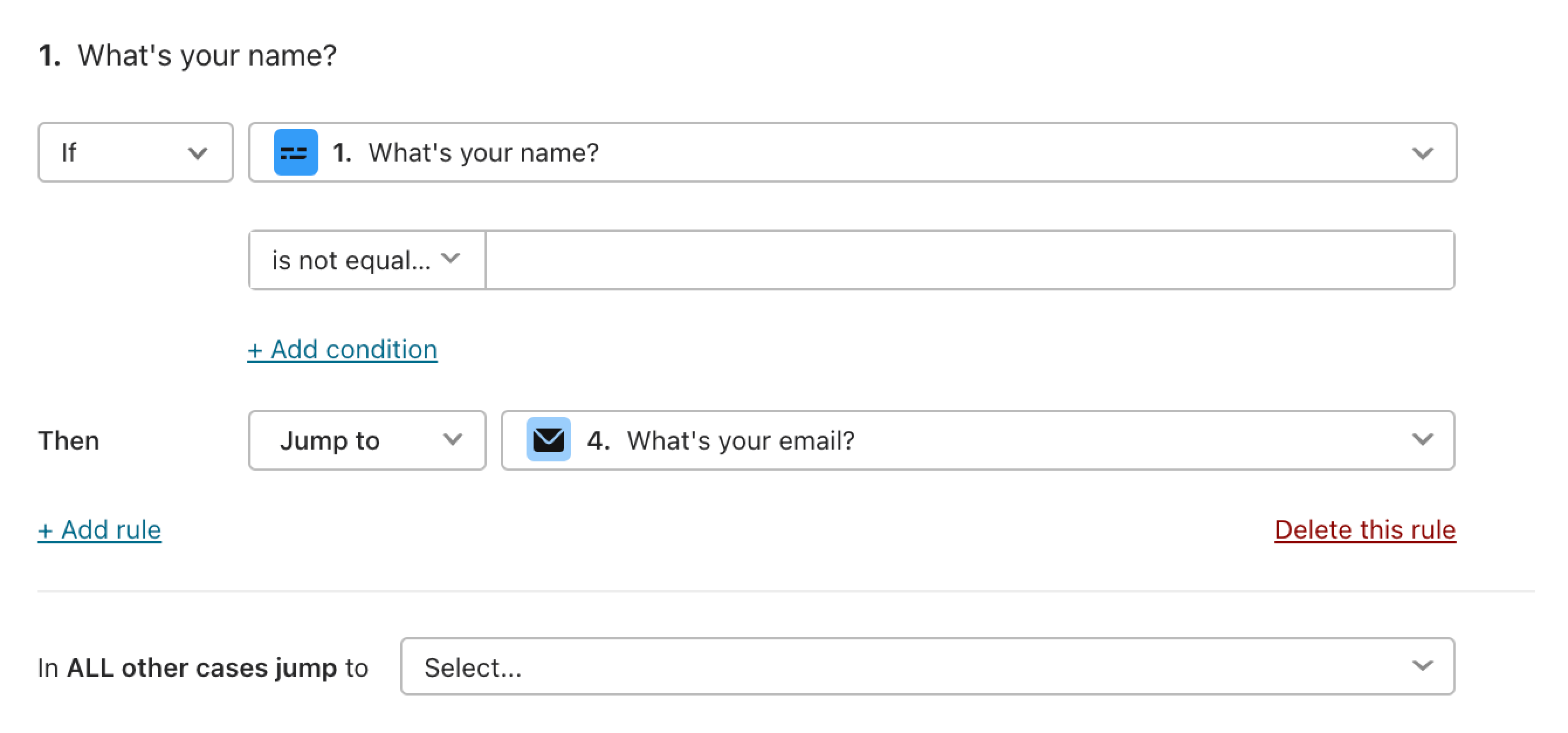The width and height of the screenshot is (1568, 733).
Task: Delete this rule
Action: (x=1365, y=530)
